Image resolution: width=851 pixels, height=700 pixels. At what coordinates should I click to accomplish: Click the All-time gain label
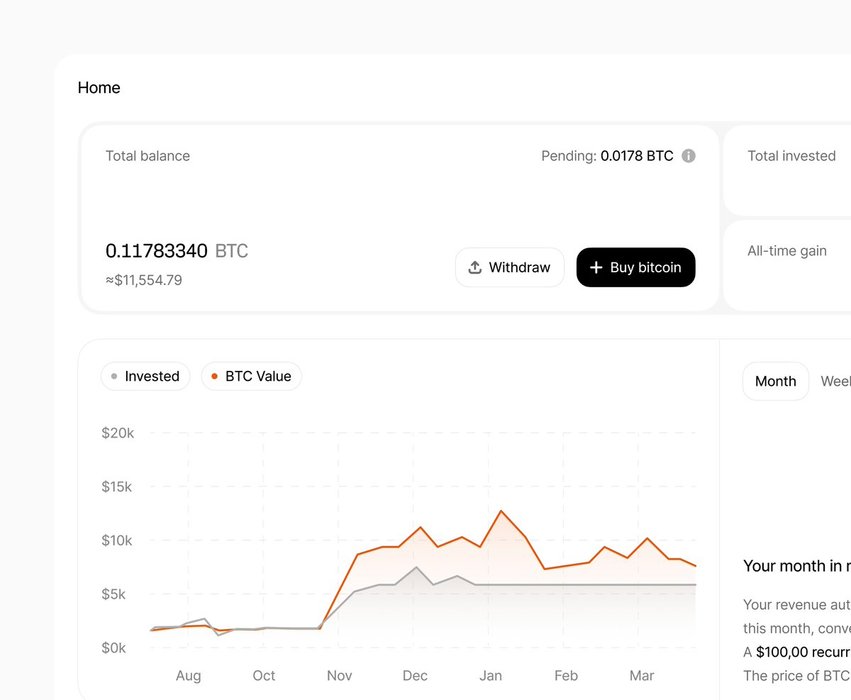pyautogui.click(x=787, y=251)
